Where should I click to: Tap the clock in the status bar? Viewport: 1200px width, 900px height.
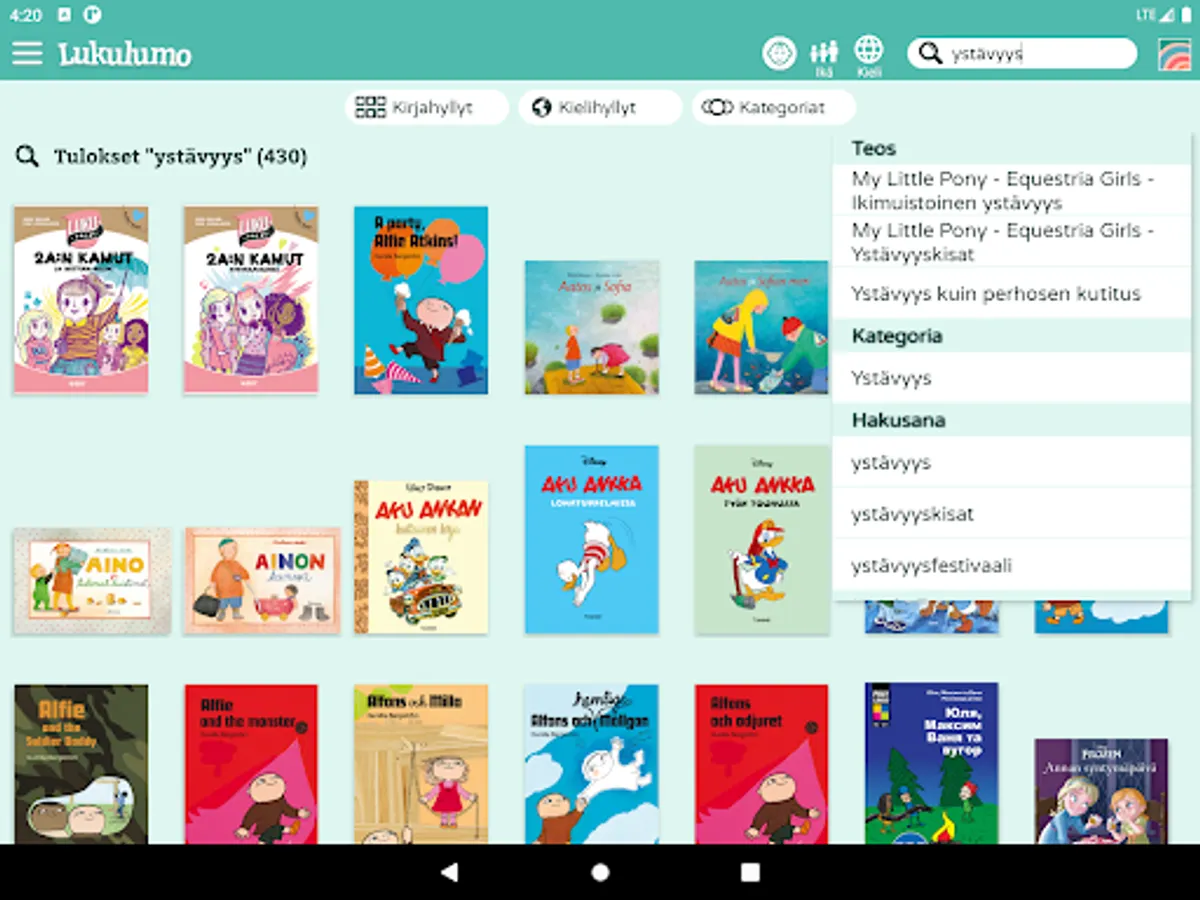[x=28, y=15]
